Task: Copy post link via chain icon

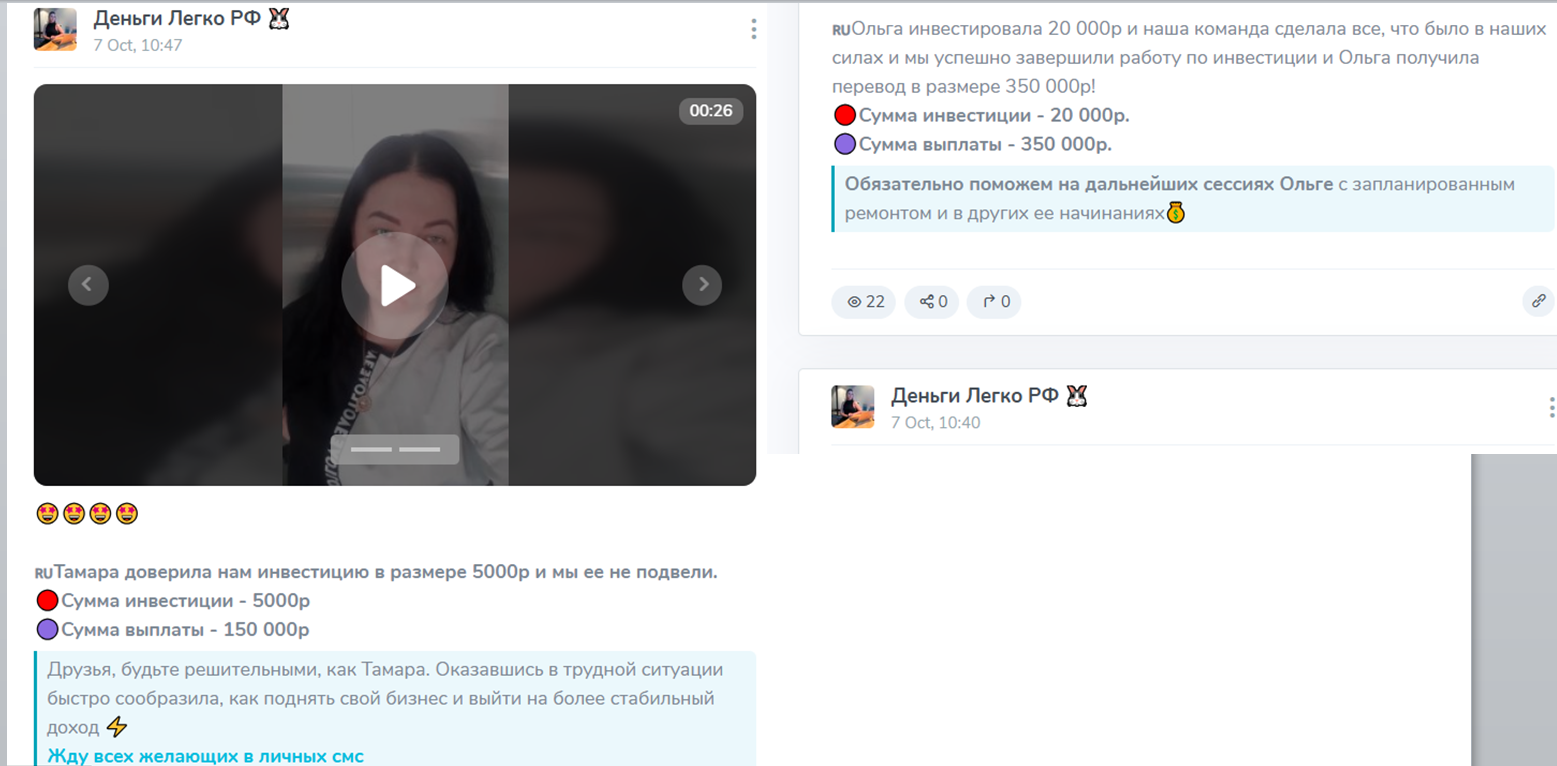Action: click(x=1538, y=301)
